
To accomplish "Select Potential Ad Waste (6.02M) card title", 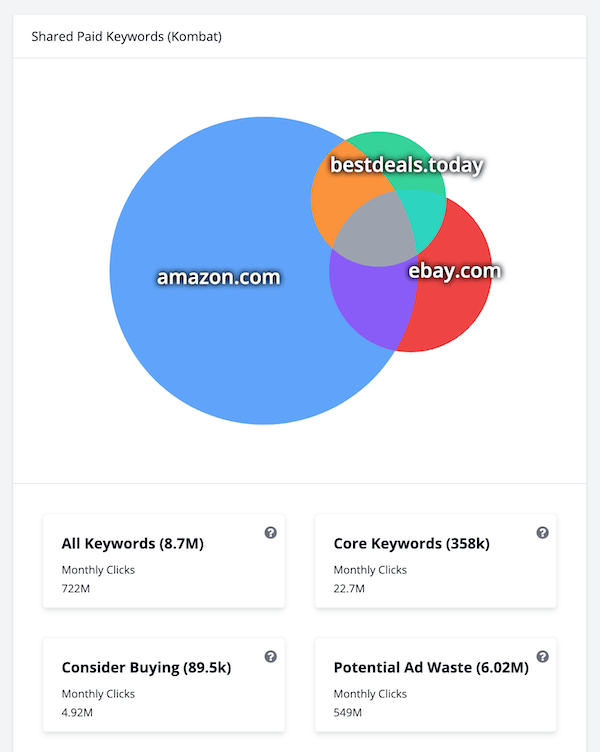I will pos(431,667).
